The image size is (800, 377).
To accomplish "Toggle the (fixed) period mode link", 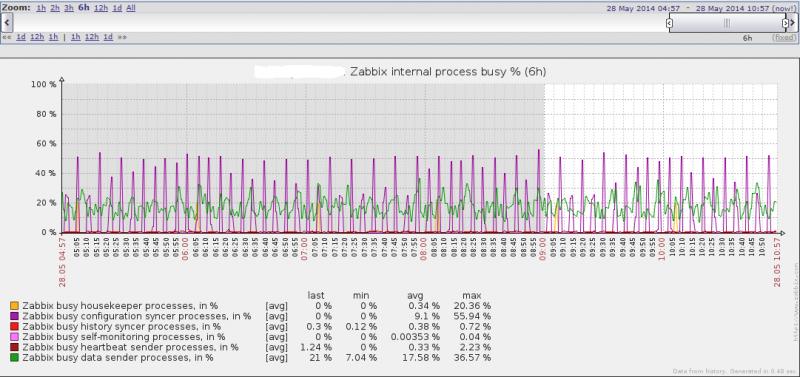I will [783, 38].
